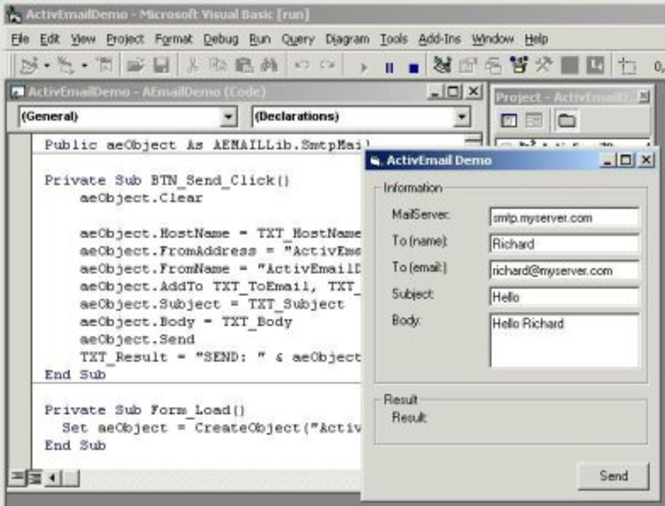Open the Visual Component Manager icon

coord(595,65)
